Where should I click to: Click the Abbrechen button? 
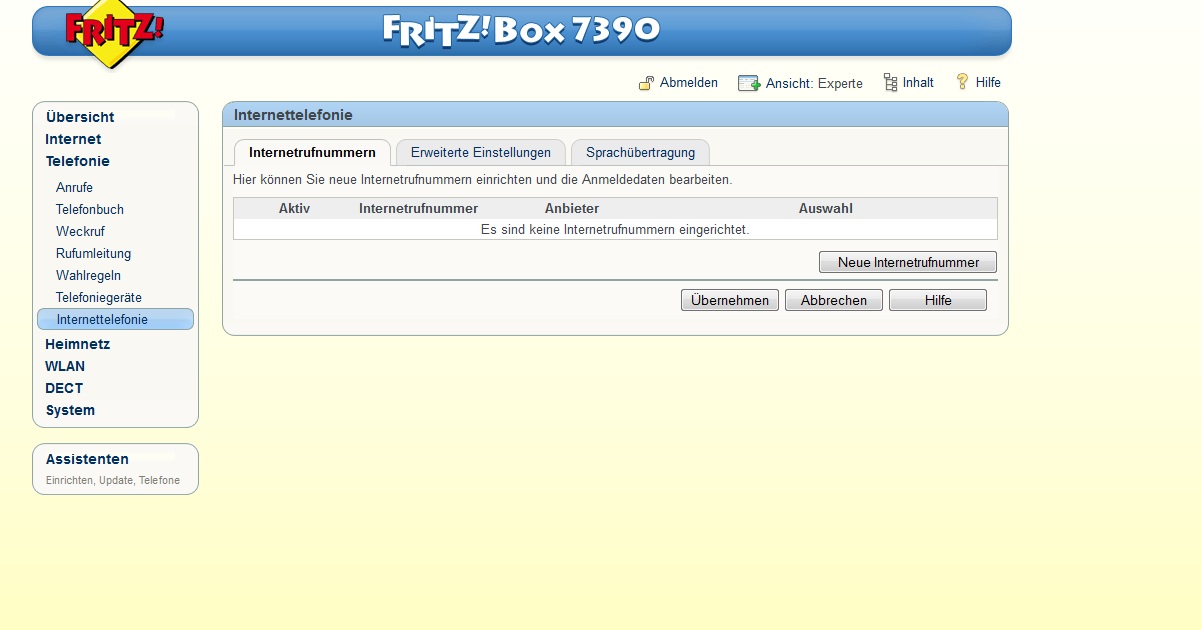click(834, 300)
